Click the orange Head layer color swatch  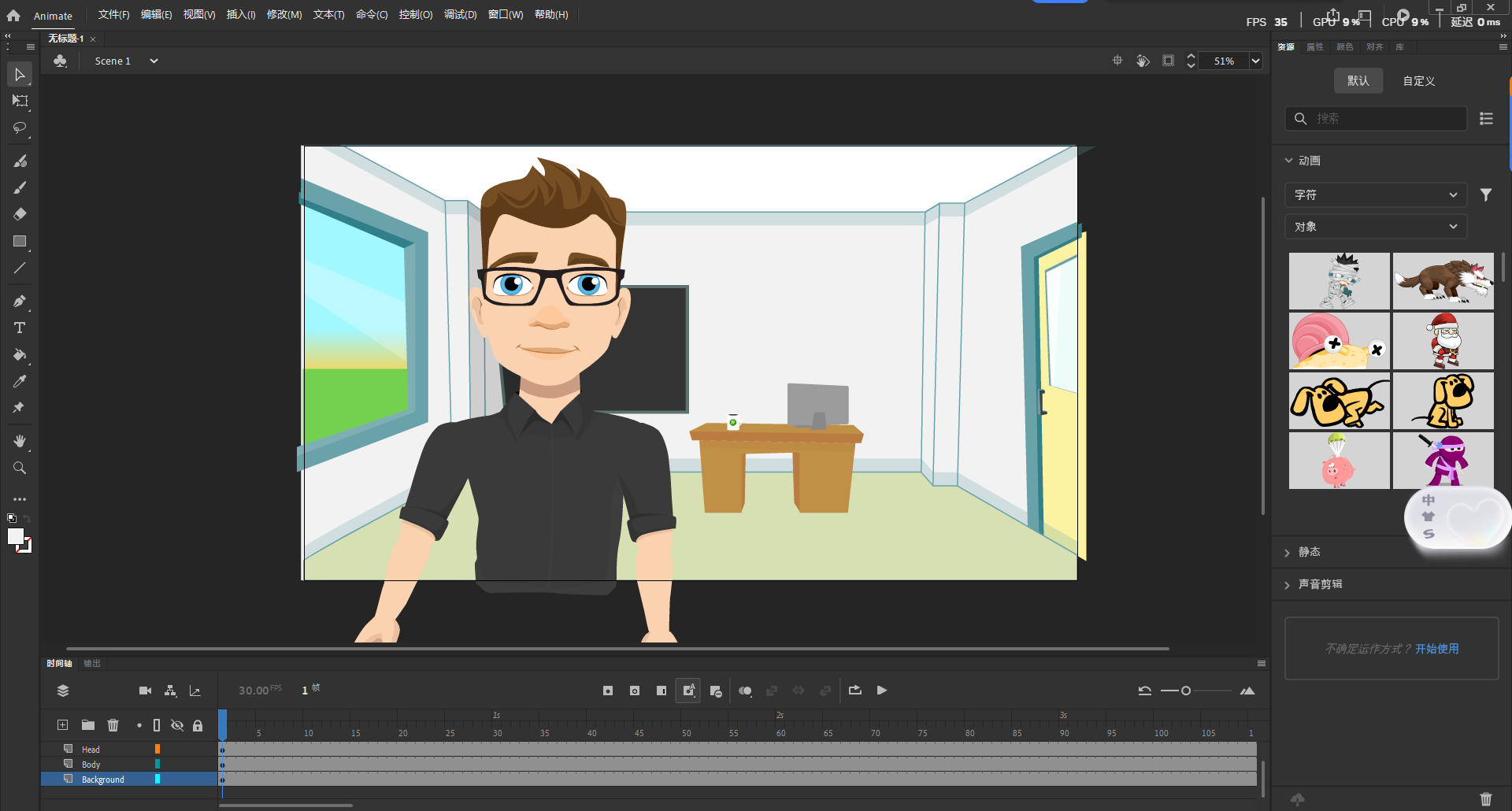click(x=157, y=749)
